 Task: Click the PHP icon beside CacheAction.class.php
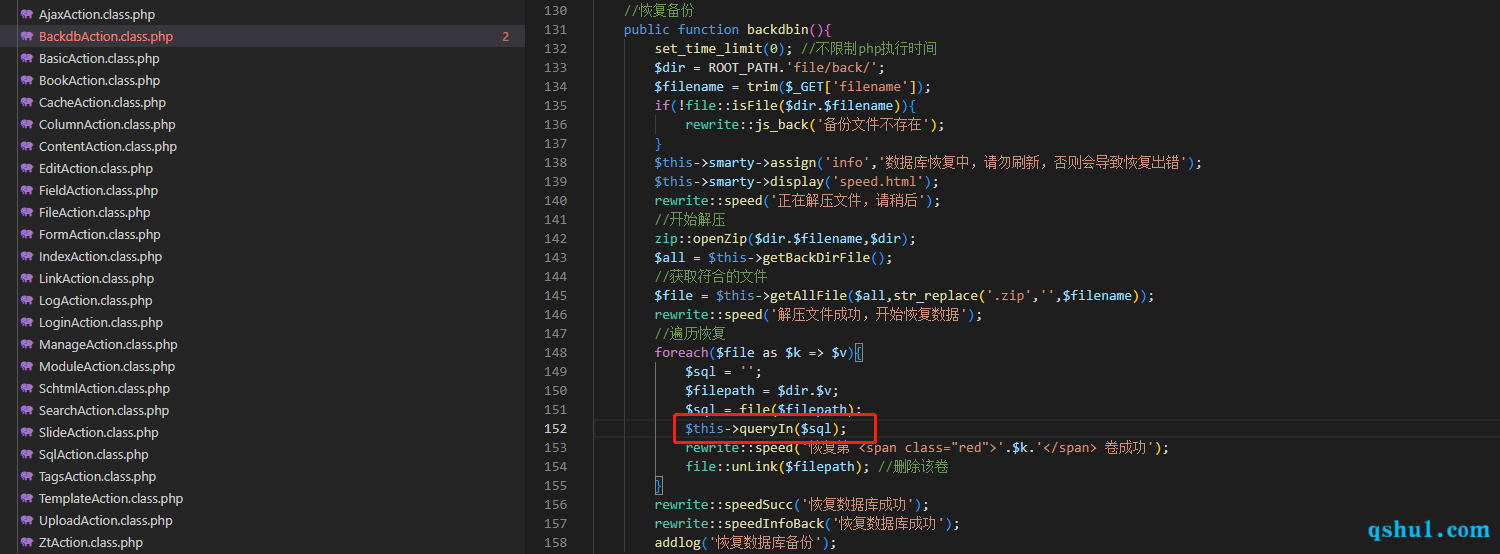pos(26,103)
